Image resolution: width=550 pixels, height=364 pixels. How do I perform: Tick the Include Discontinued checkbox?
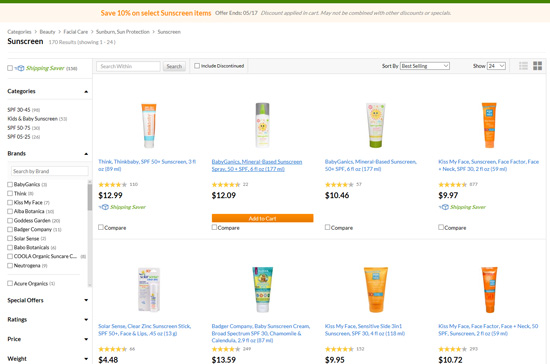tap(197, 66)
